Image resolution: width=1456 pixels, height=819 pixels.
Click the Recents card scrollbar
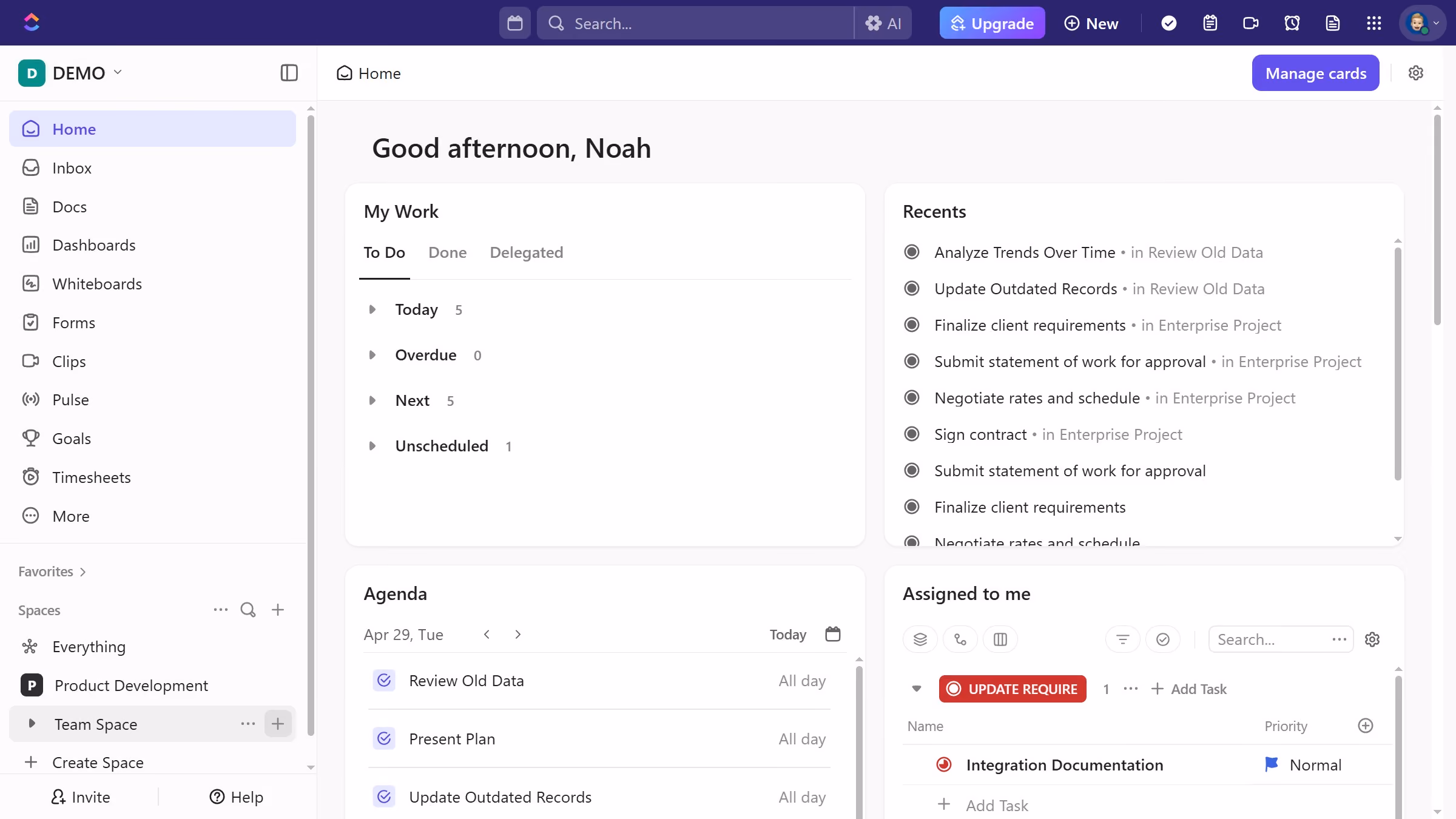(x=1398, y=364)
